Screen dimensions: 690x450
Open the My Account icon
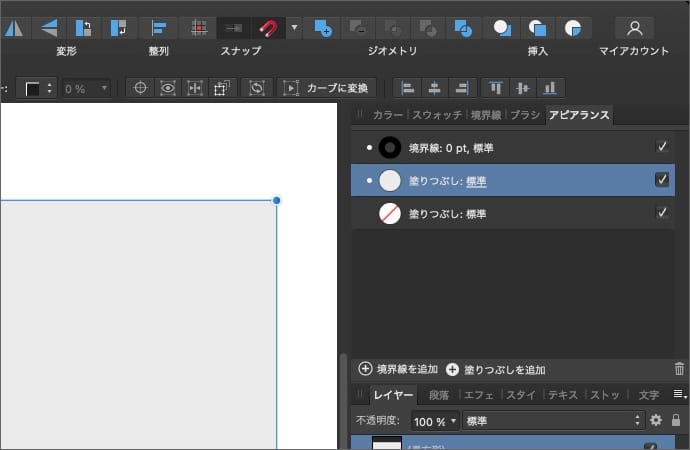pos(634,28)
